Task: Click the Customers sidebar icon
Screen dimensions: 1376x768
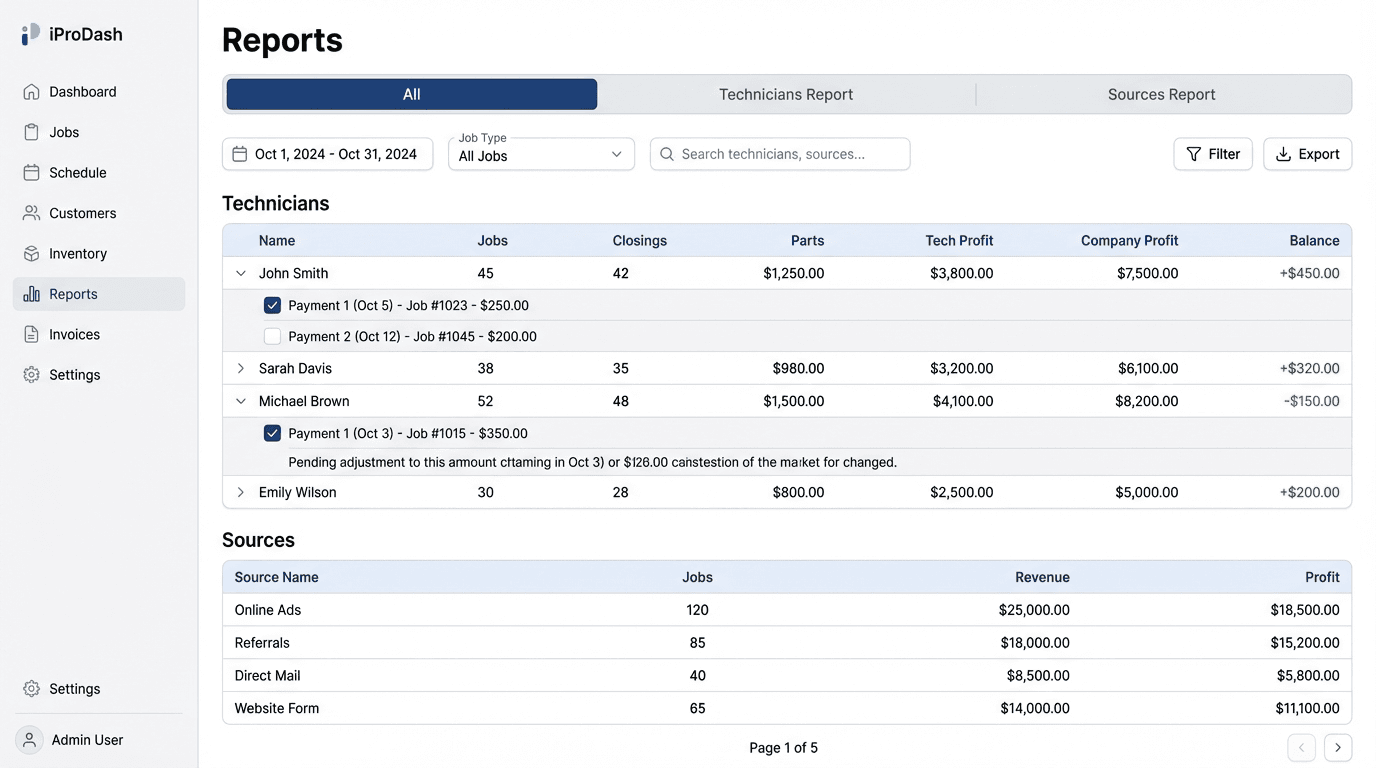Action: click(x=31, y=212)
